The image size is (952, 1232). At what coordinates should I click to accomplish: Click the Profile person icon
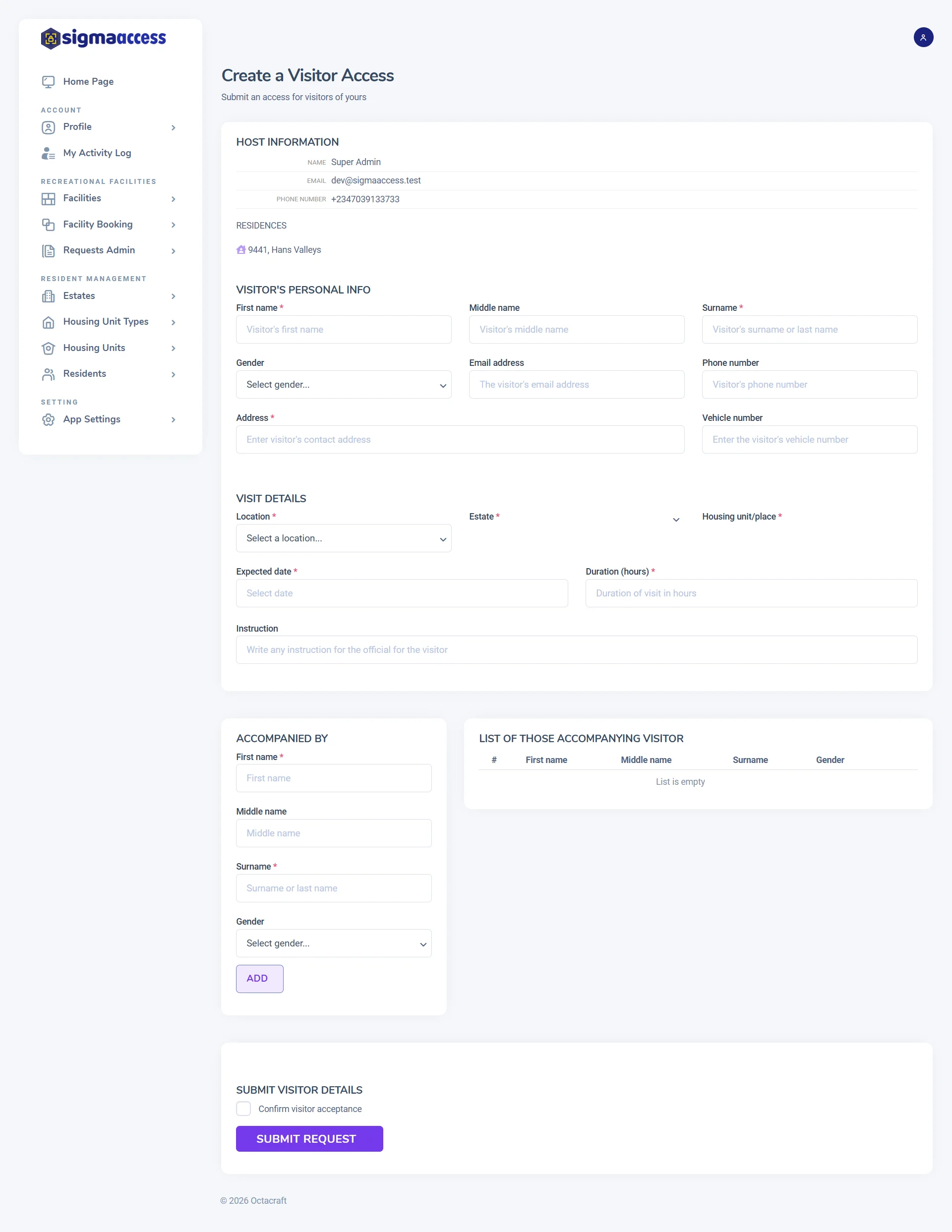pos(49,127)
